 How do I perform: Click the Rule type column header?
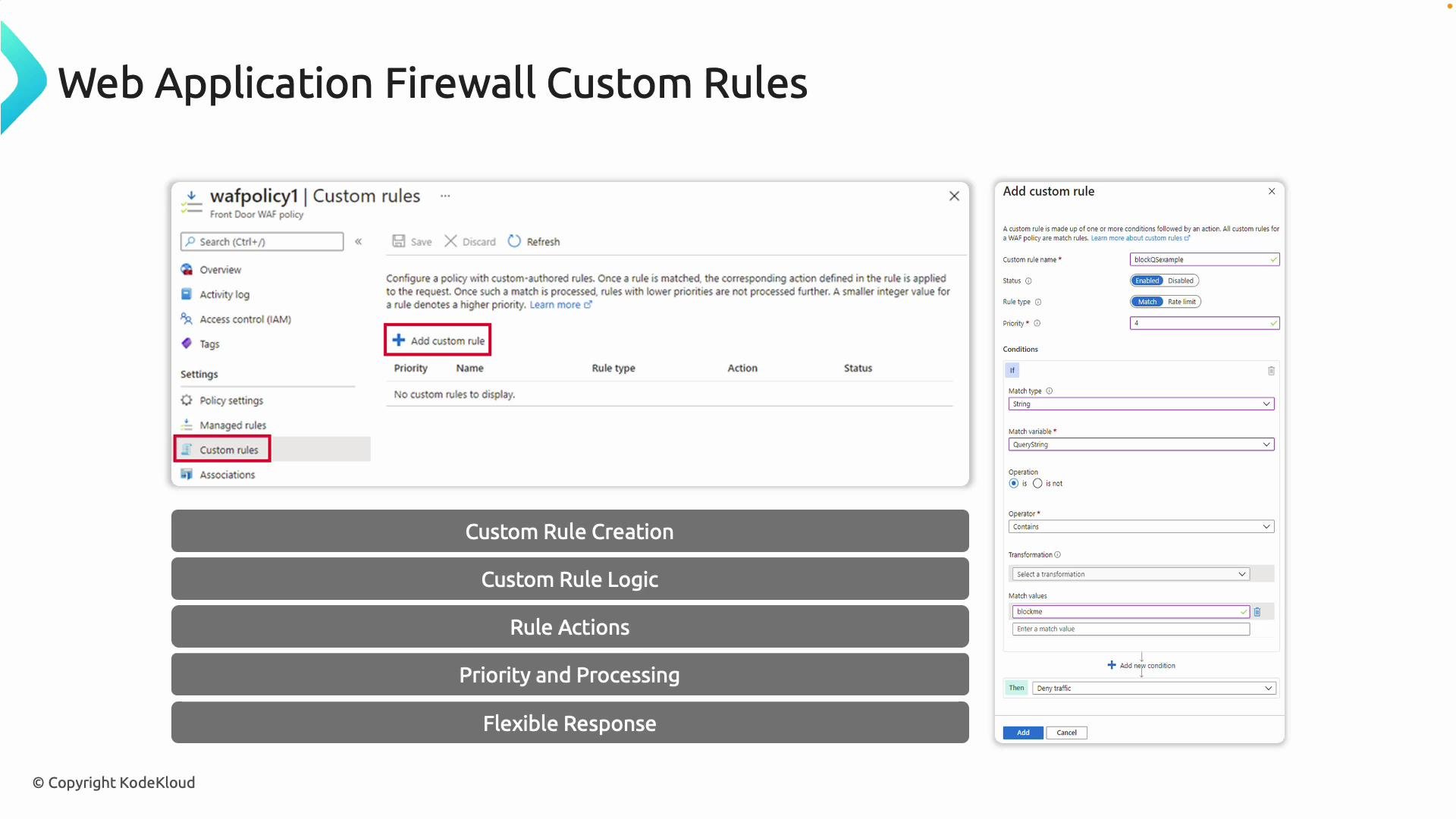[x=613, y=369]
